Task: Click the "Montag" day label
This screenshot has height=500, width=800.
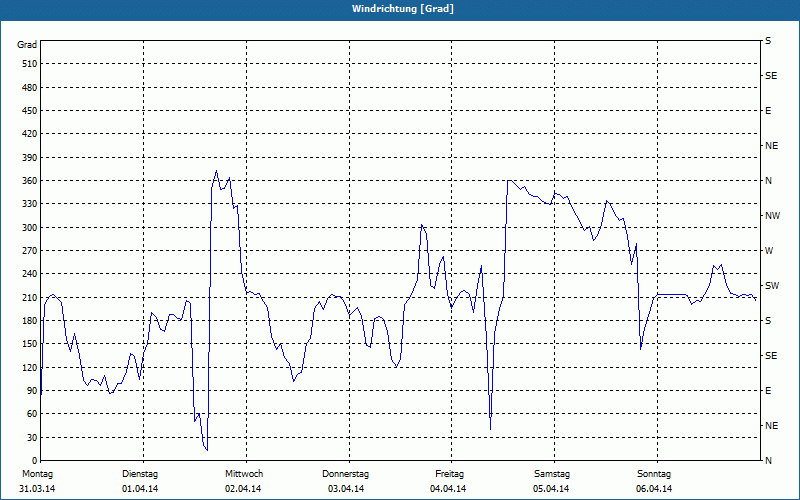Action: 37,474
